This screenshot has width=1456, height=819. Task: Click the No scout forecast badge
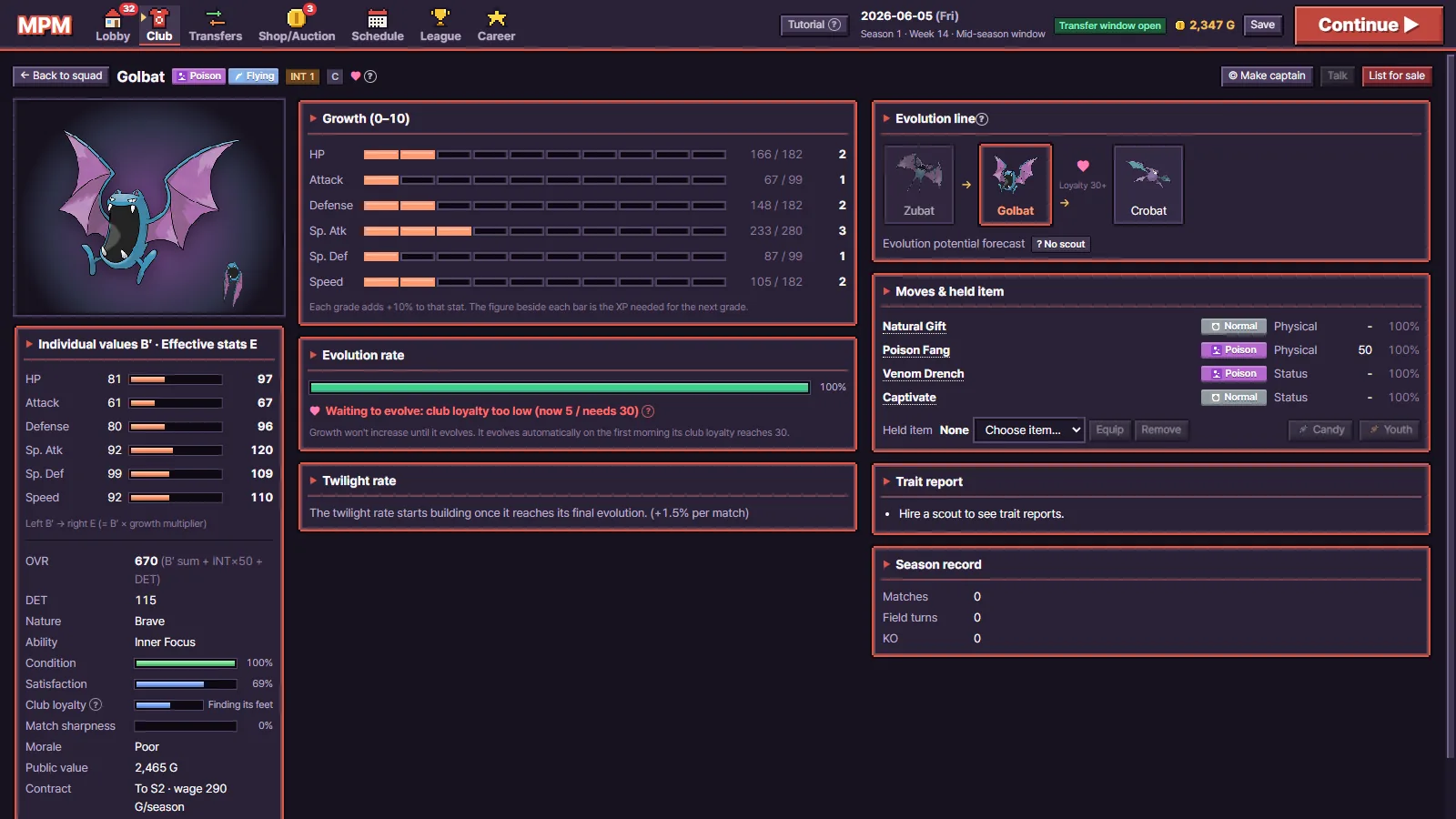[x=1061, y=244]
